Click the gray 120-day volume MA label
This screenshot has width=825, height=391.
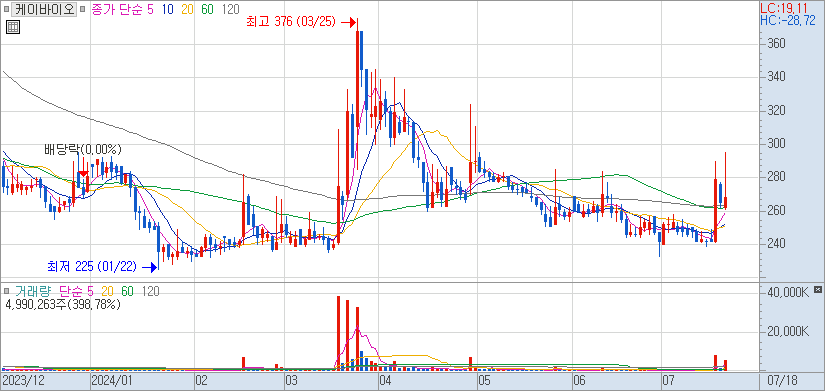[150, 291]
